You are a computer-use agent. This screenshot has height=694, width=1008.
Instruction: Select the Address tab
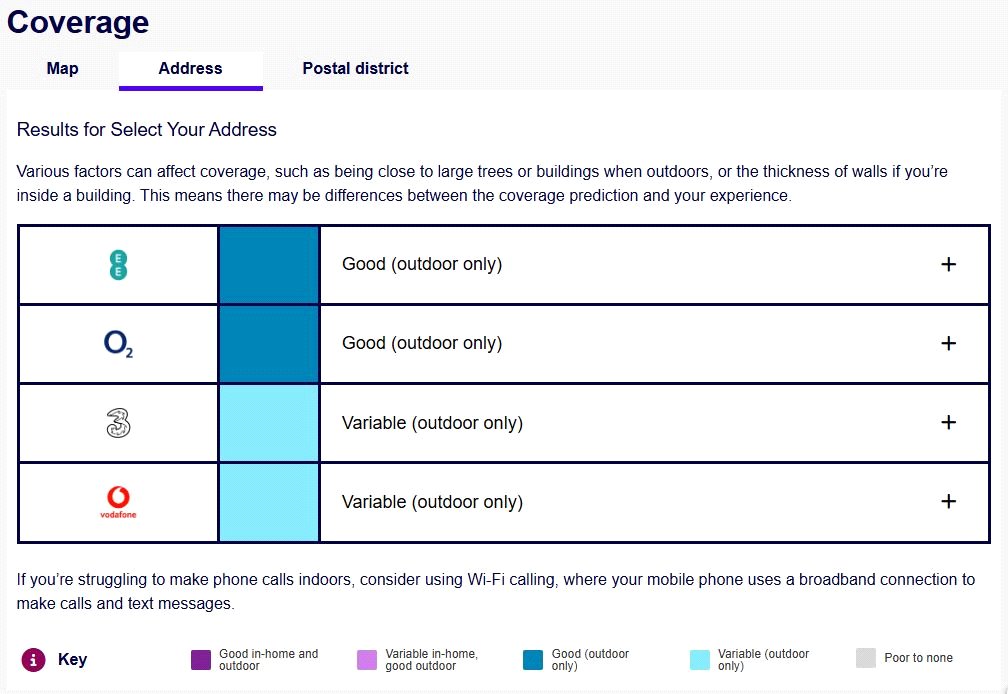pos(190,69)
